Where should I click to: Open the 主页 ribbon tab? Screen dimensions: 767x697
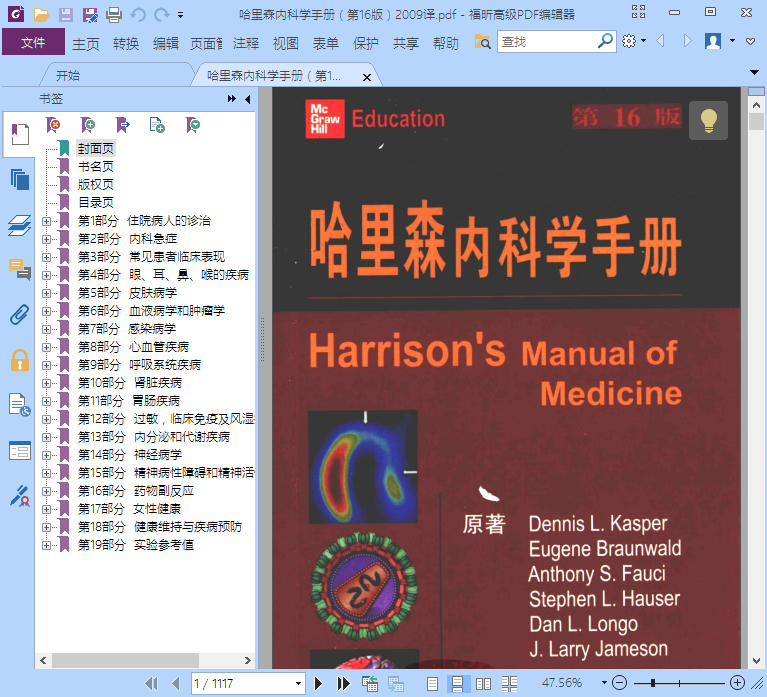tap(86, 44)
